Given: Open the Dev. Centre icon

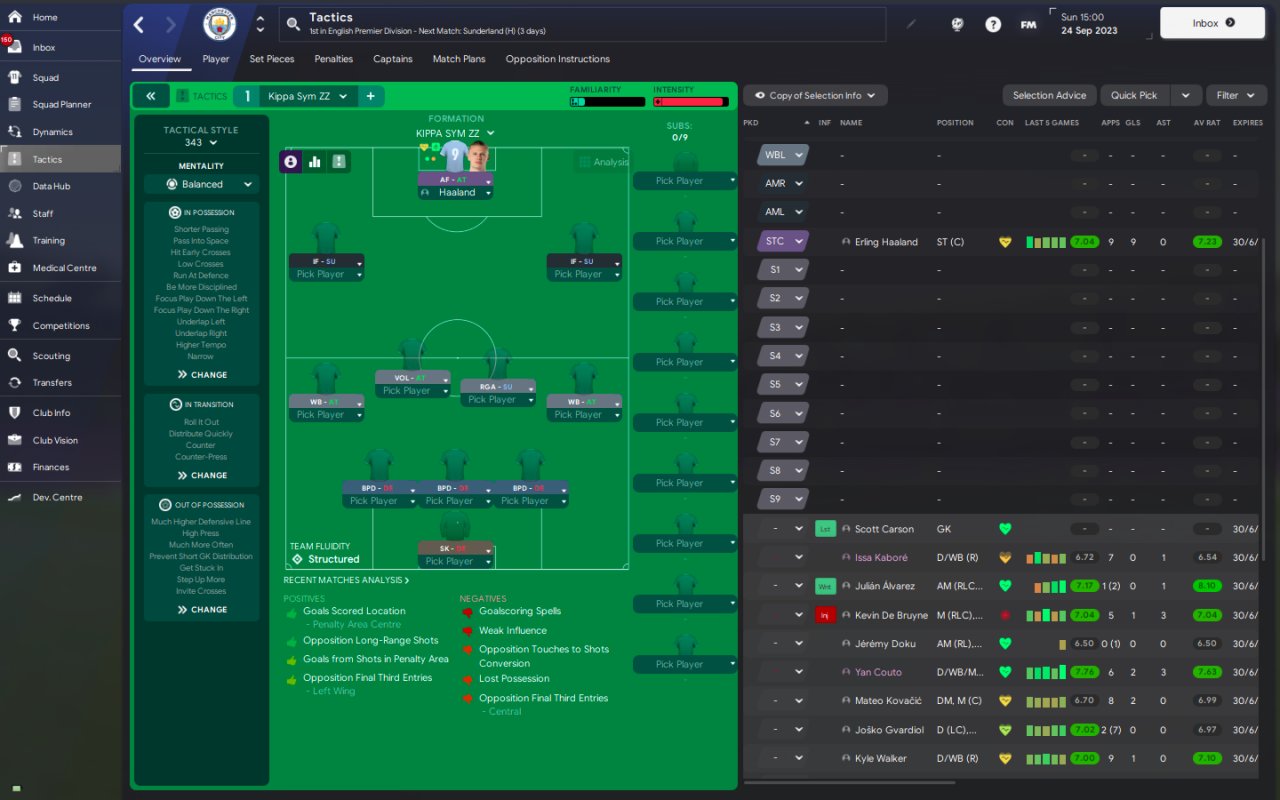Looking at the screenshot, I should [x=14, y=497].
